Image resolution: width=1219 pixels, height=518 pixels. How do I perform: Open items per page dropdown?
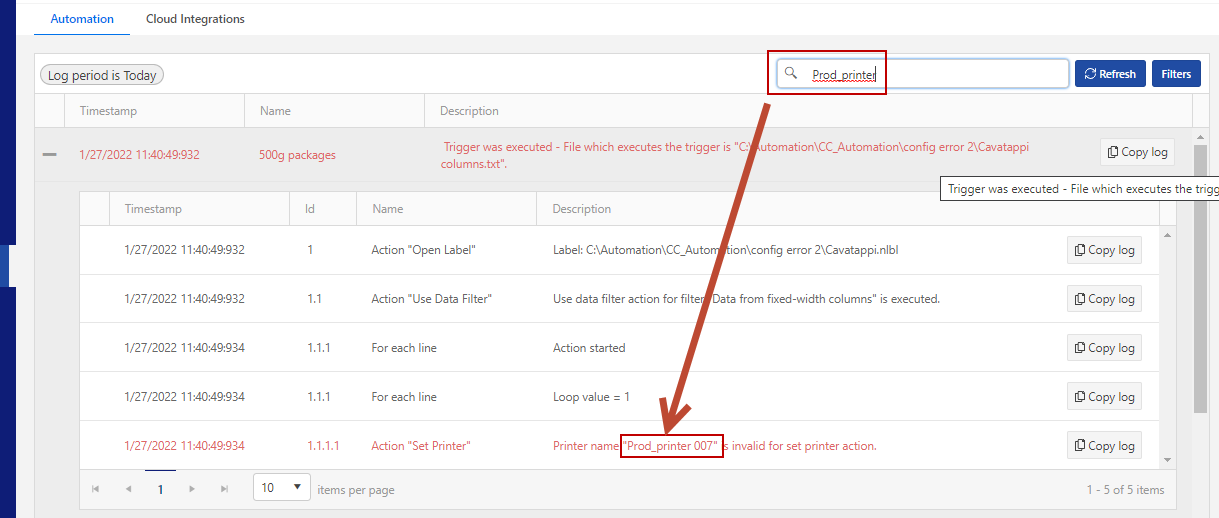282,488
